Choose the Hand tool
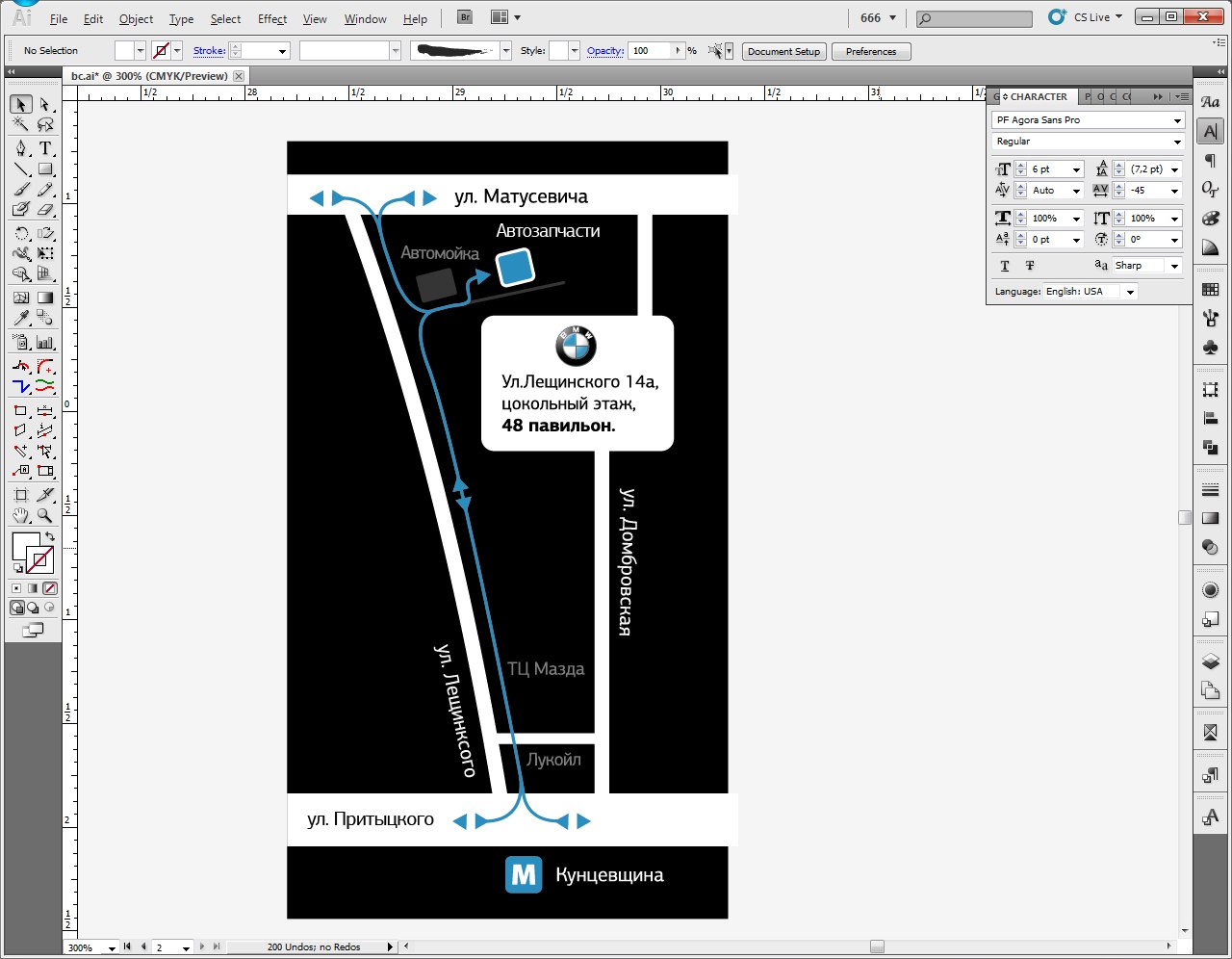1232x959 pixels. (x=21, y=516)
